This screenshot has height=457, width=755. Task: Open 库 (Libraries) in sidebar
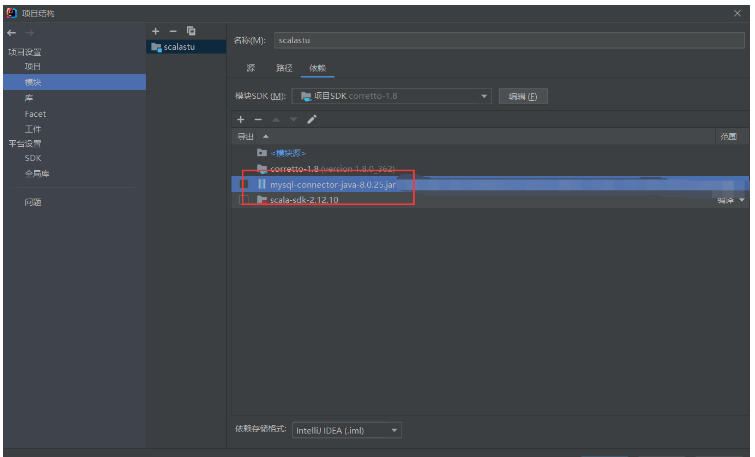[x=29, y=98]
